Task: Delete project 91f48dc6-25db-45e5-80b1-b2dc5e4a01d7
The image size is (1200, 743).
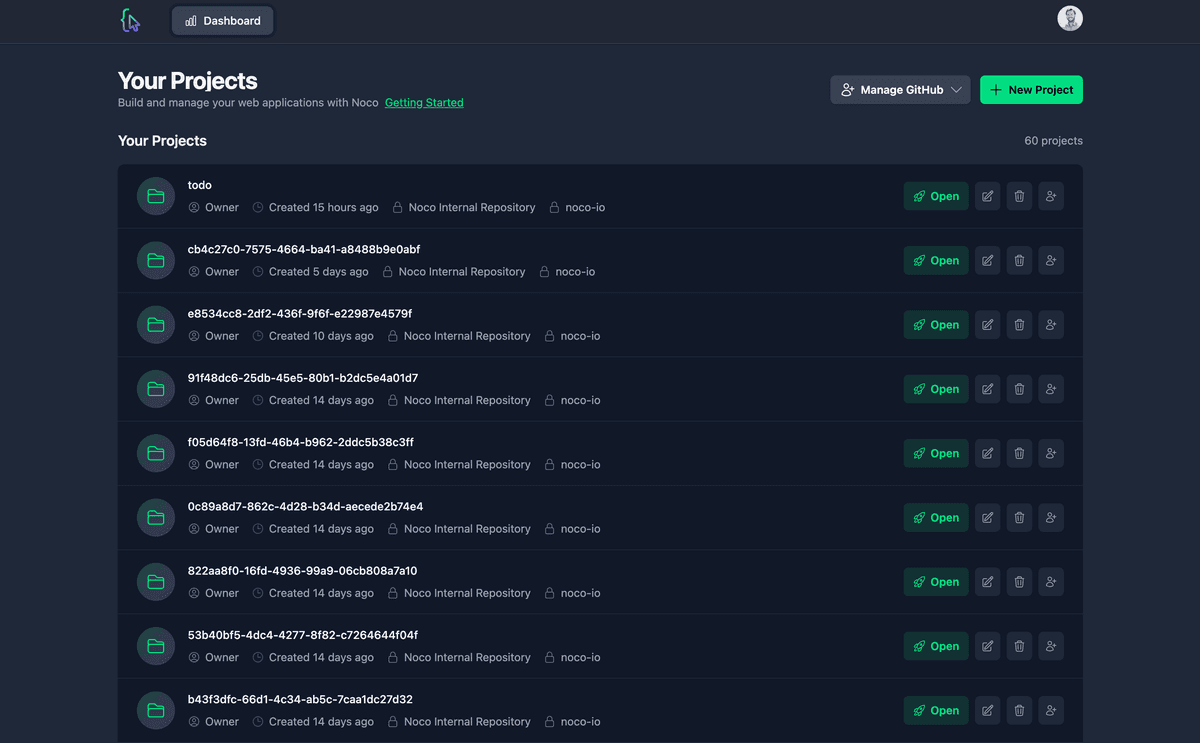Action: pyautogui.click(x=1019, y=389)
